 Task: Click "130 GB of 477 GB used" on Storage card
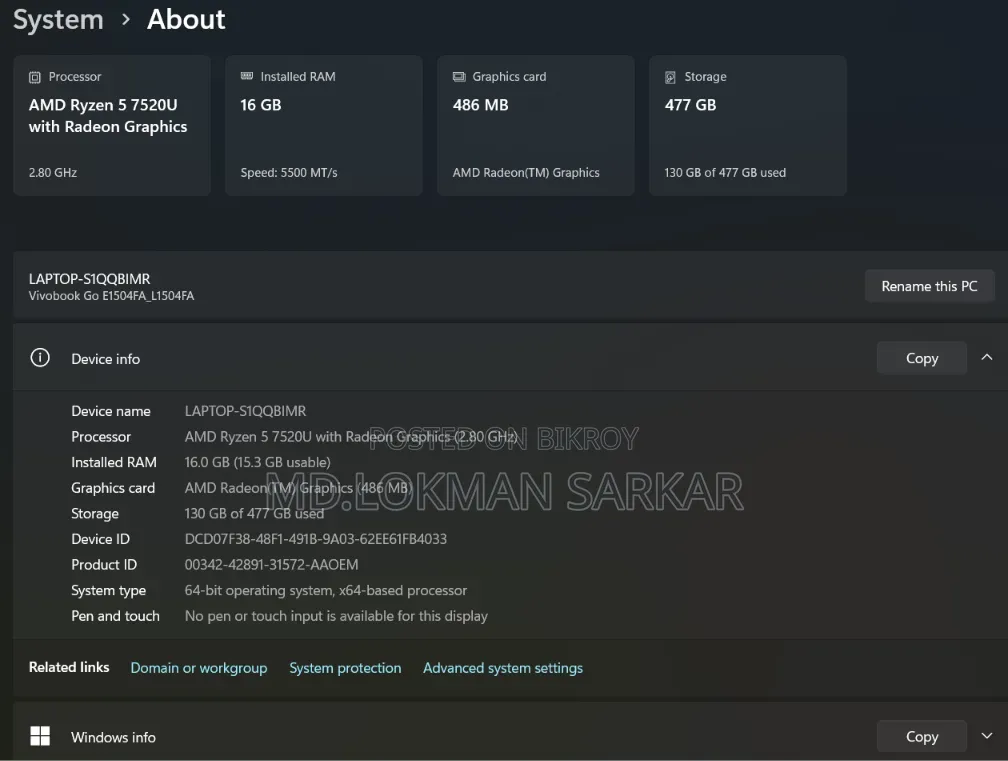coord(725,172)
